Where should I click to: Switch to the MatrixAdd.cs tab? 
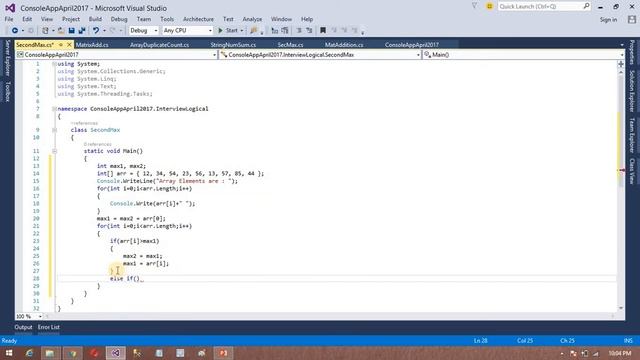tap(92, 45)
